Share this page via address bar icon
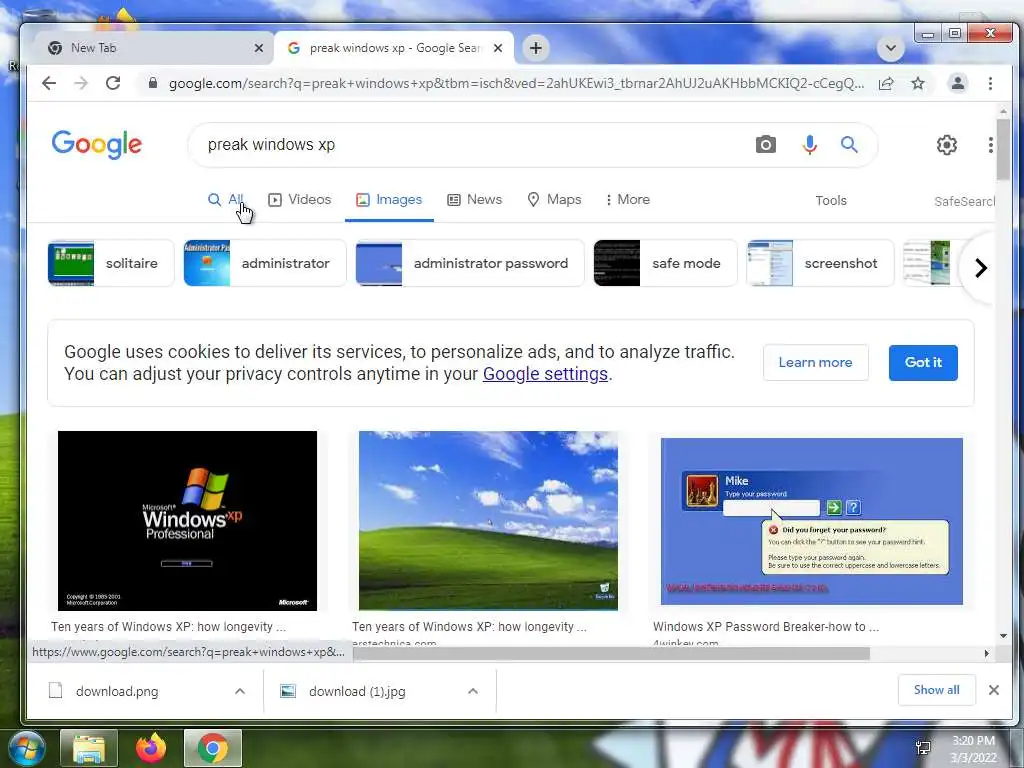This screenshot has width=1024, height=768. (886, 83)
